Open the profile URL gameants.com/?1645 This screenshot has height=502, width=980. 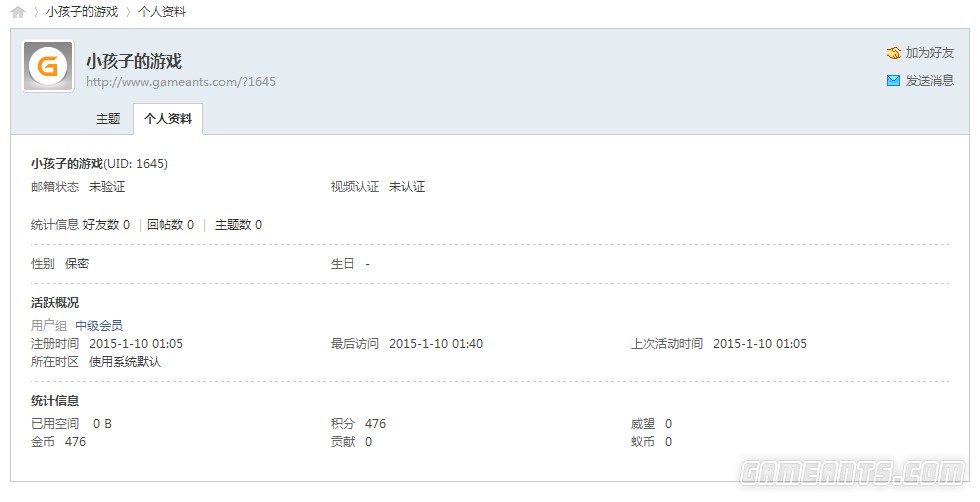click(181, 82)
